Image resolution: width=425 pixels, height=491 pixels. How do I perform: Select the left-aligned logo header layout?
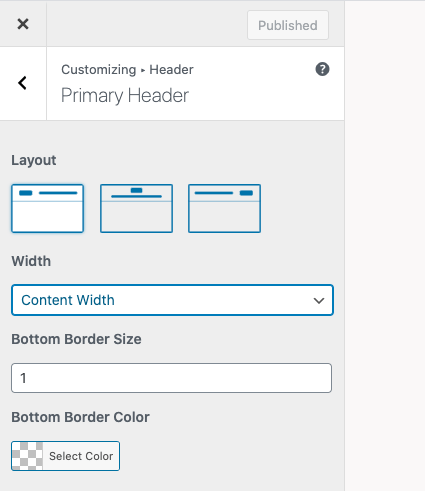click(47, 208)
